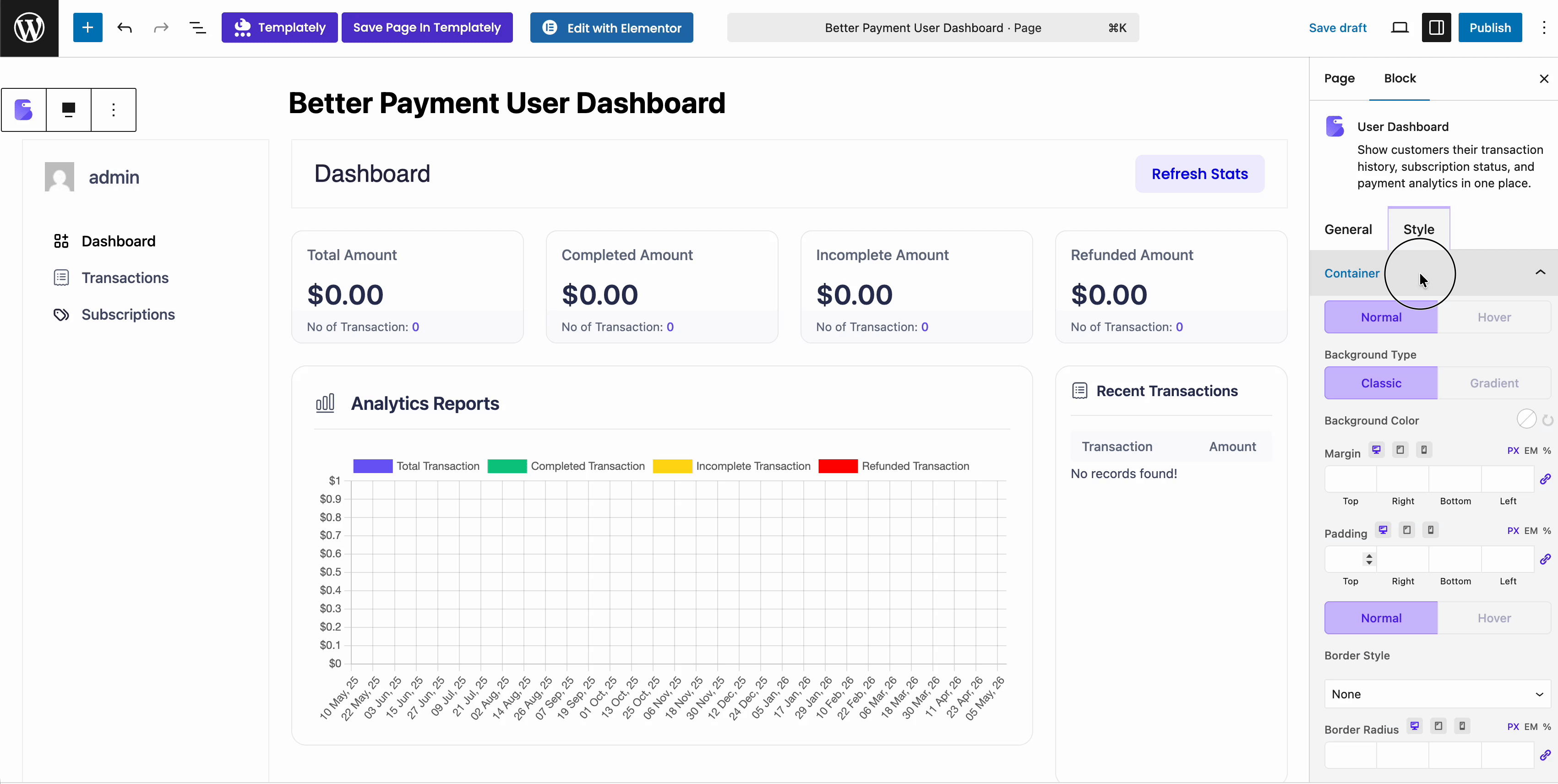
Task: Select Normal state for container background
Action: pos(1381,318)
